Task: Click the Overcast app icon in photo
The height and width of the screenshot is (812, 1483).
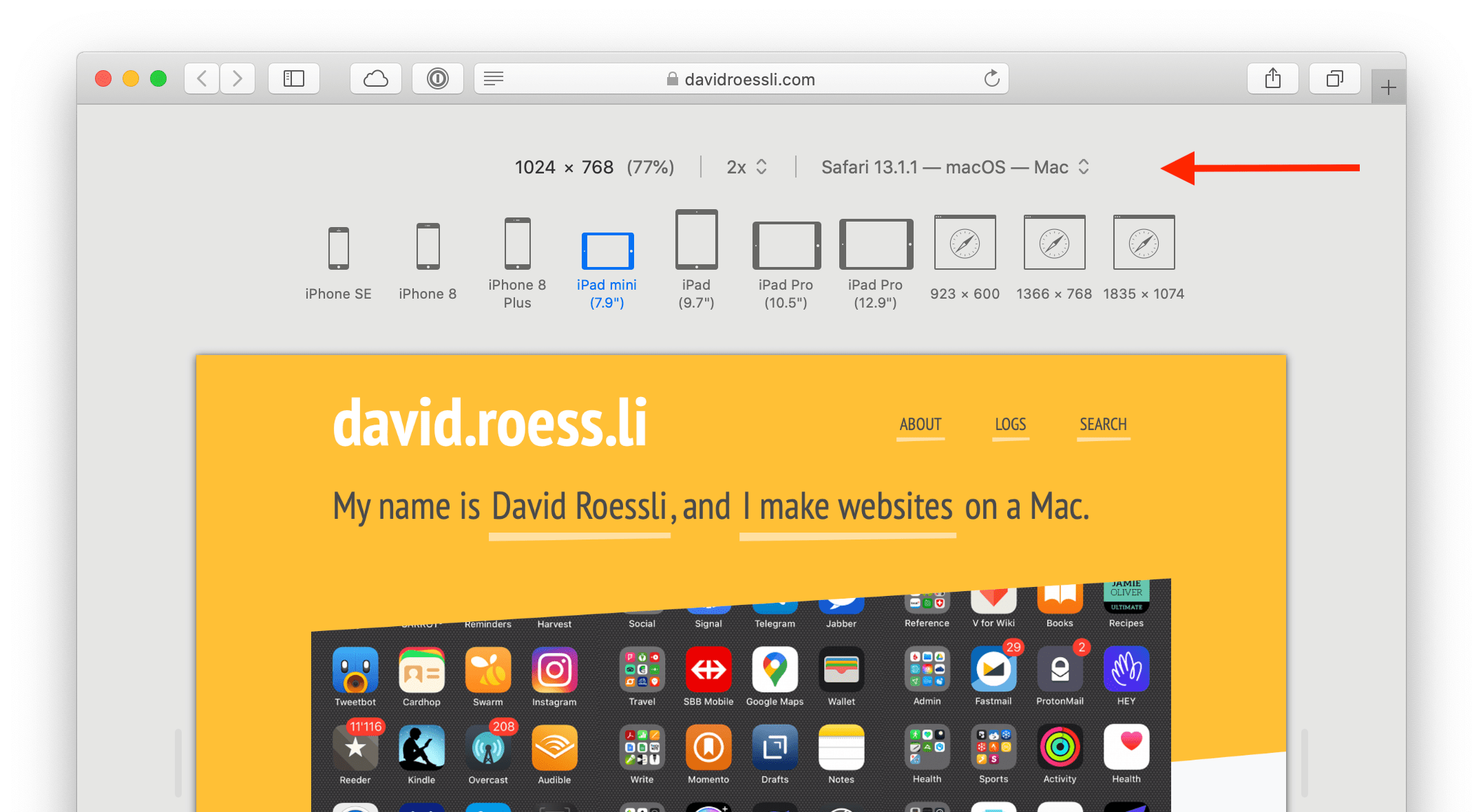Action: click(x=488, y=748)
